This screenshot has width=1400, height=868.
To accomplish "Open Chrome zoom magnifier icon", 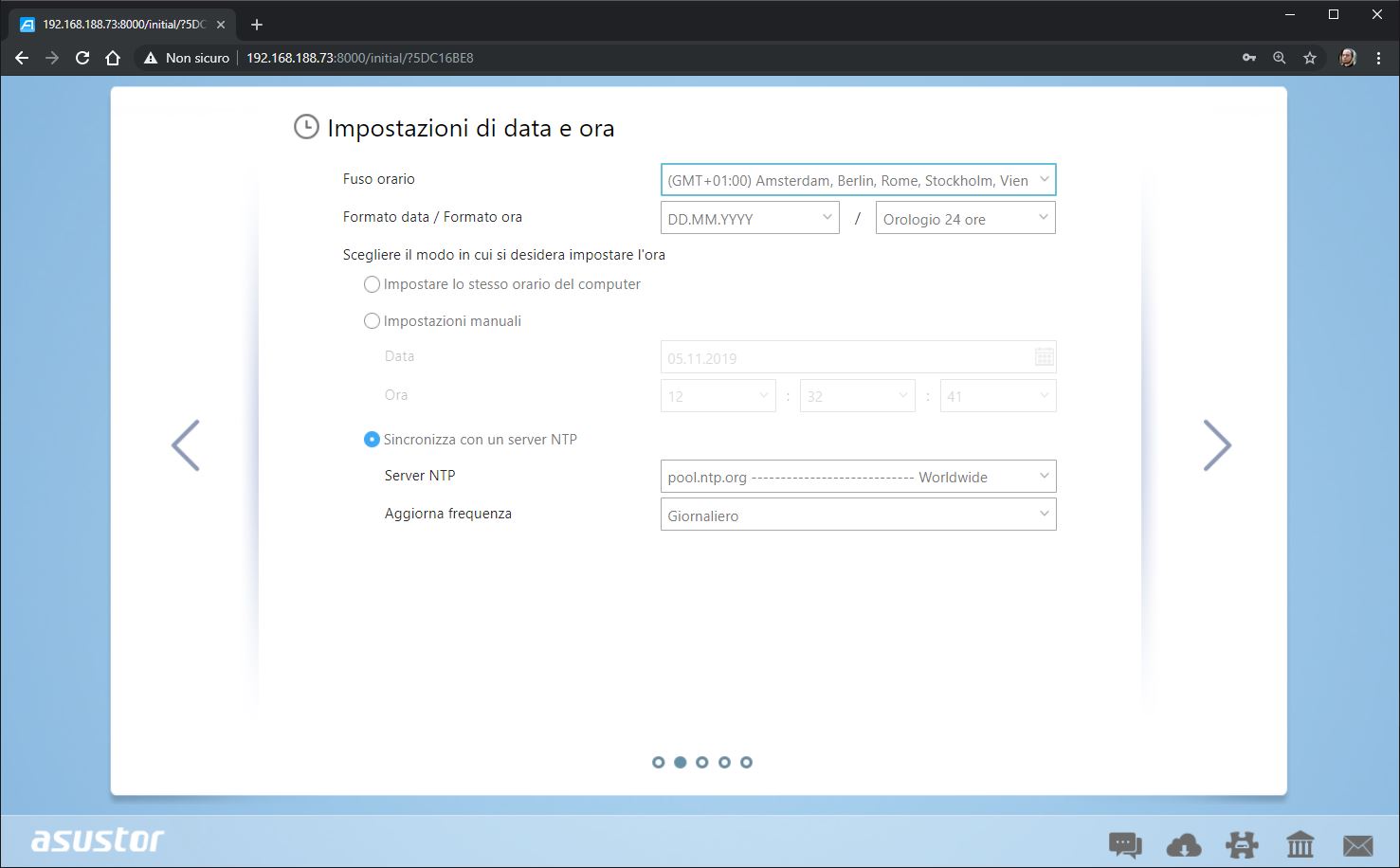I will pos(1280,58).
